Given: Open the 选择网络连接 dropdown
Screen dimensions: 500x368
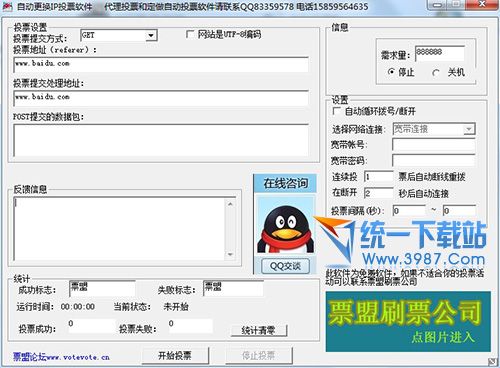Looking at the screenshot, I should click(469, 129).
